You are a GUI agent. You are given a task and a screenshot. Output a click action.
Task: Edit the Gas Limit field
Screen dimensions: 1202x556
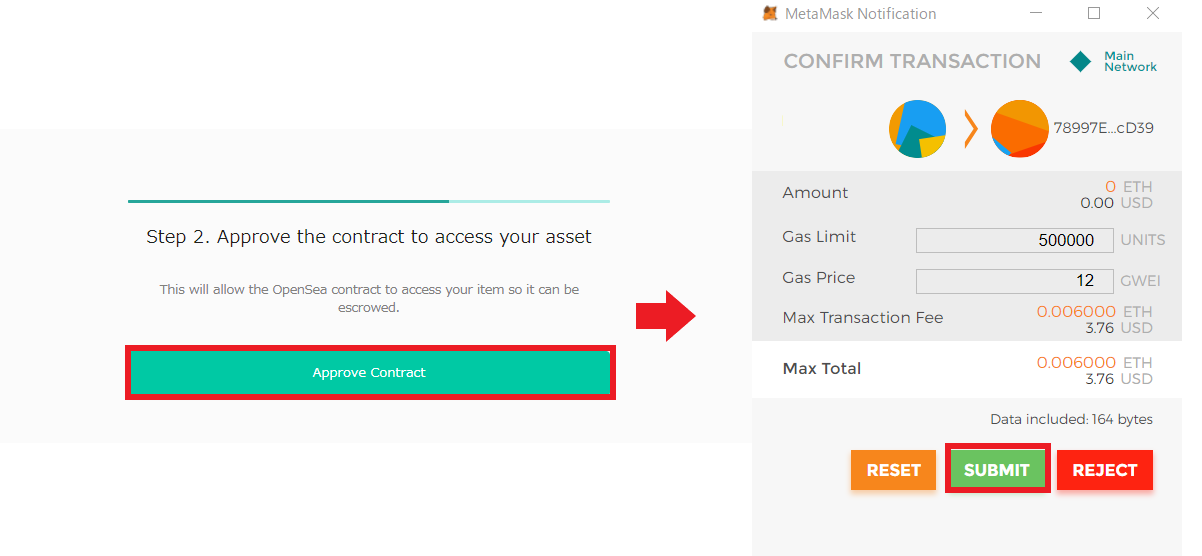click(1014, 240)
